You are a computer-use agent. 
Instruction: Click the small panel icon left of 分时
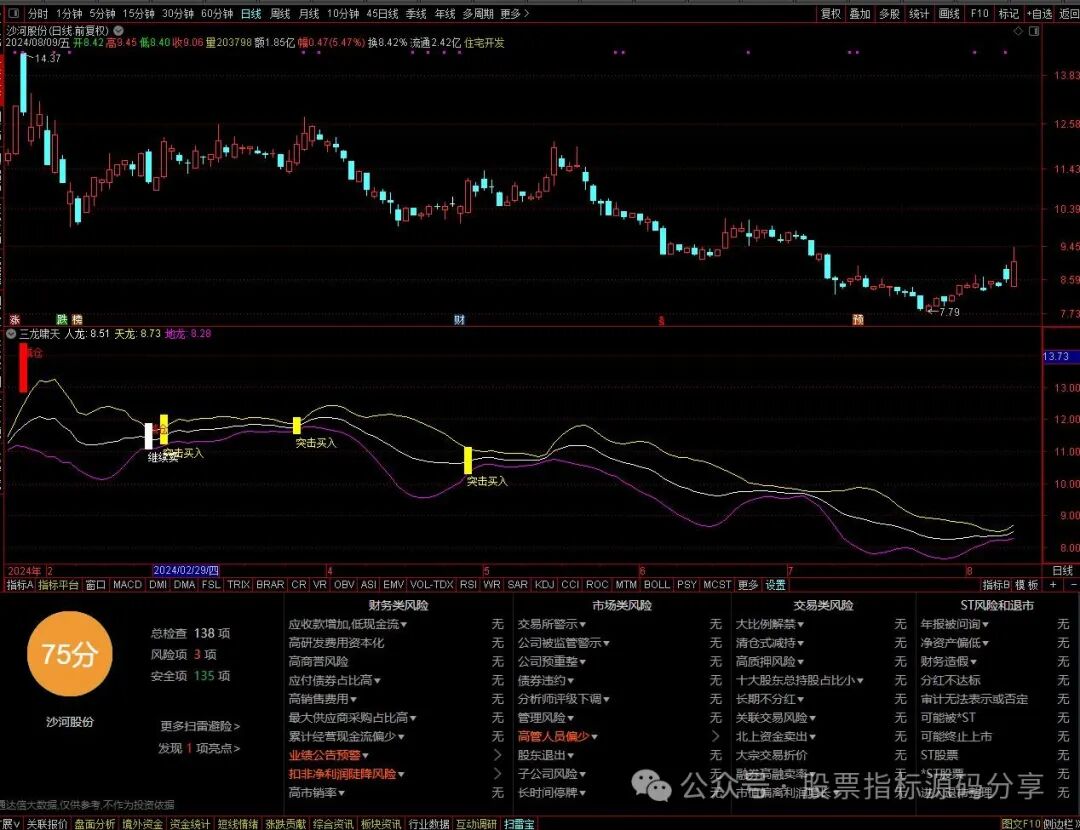coord(14,13)
